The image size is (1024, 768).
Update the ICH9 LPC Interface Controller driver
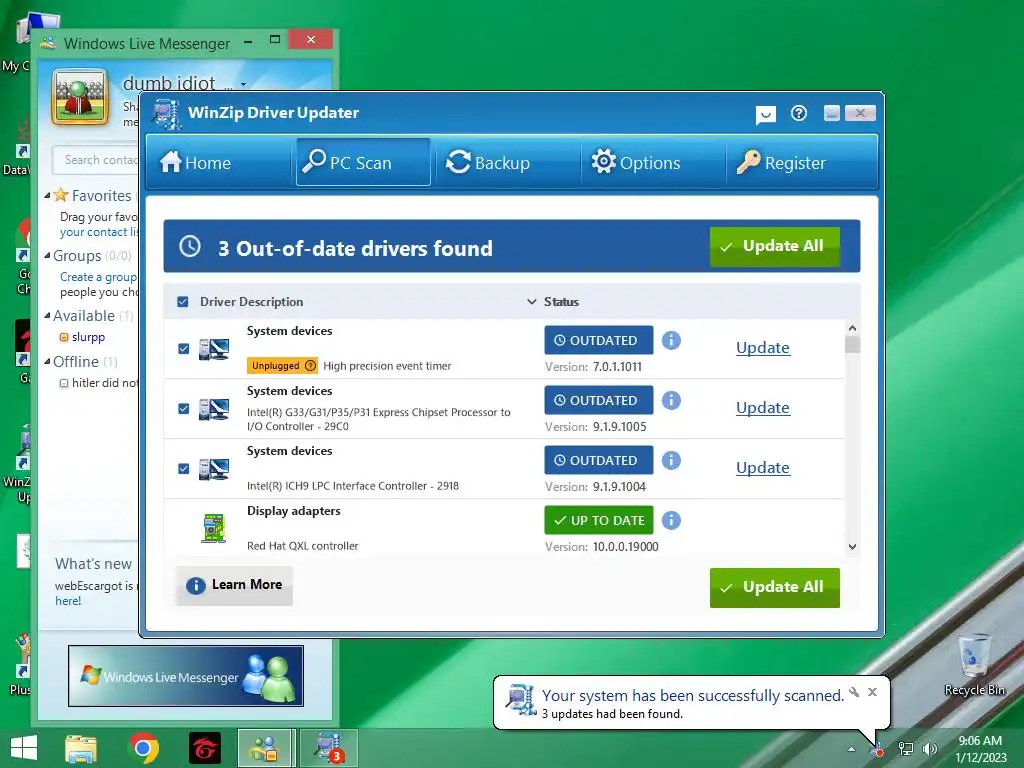pyautogui.click(x=763, y=468)
